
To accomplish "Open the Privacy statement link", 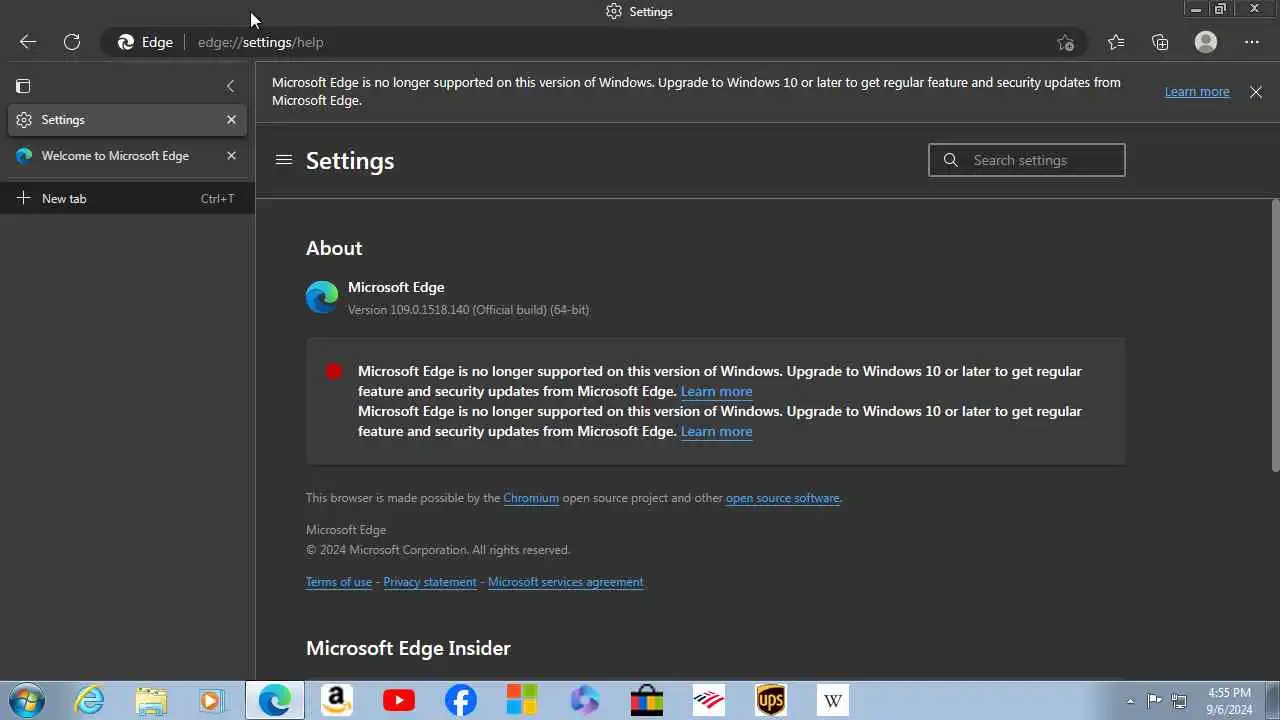I will coord(430,582).
